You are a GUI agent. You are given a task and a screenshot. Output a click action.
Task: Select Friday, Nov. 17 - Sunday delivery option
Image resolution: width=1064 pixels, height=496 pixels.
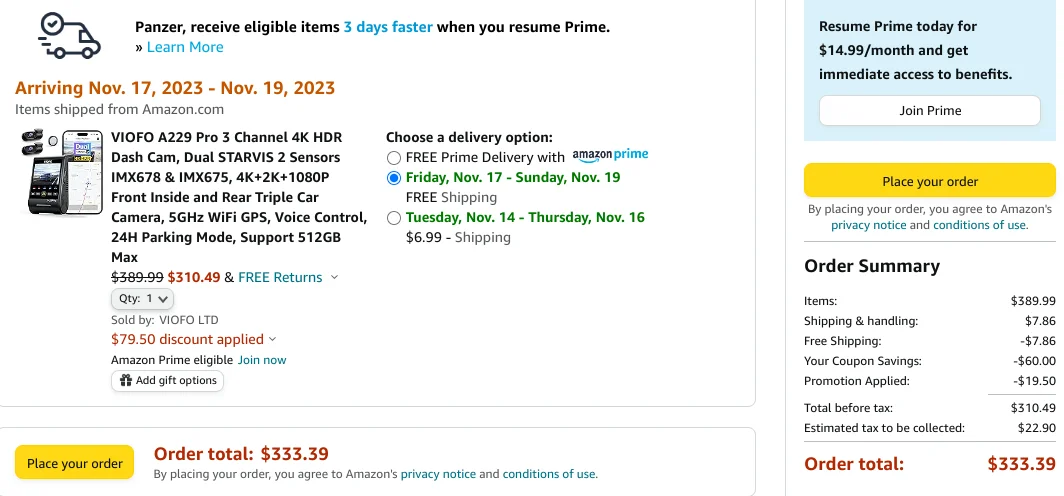(x=394, y=178)
